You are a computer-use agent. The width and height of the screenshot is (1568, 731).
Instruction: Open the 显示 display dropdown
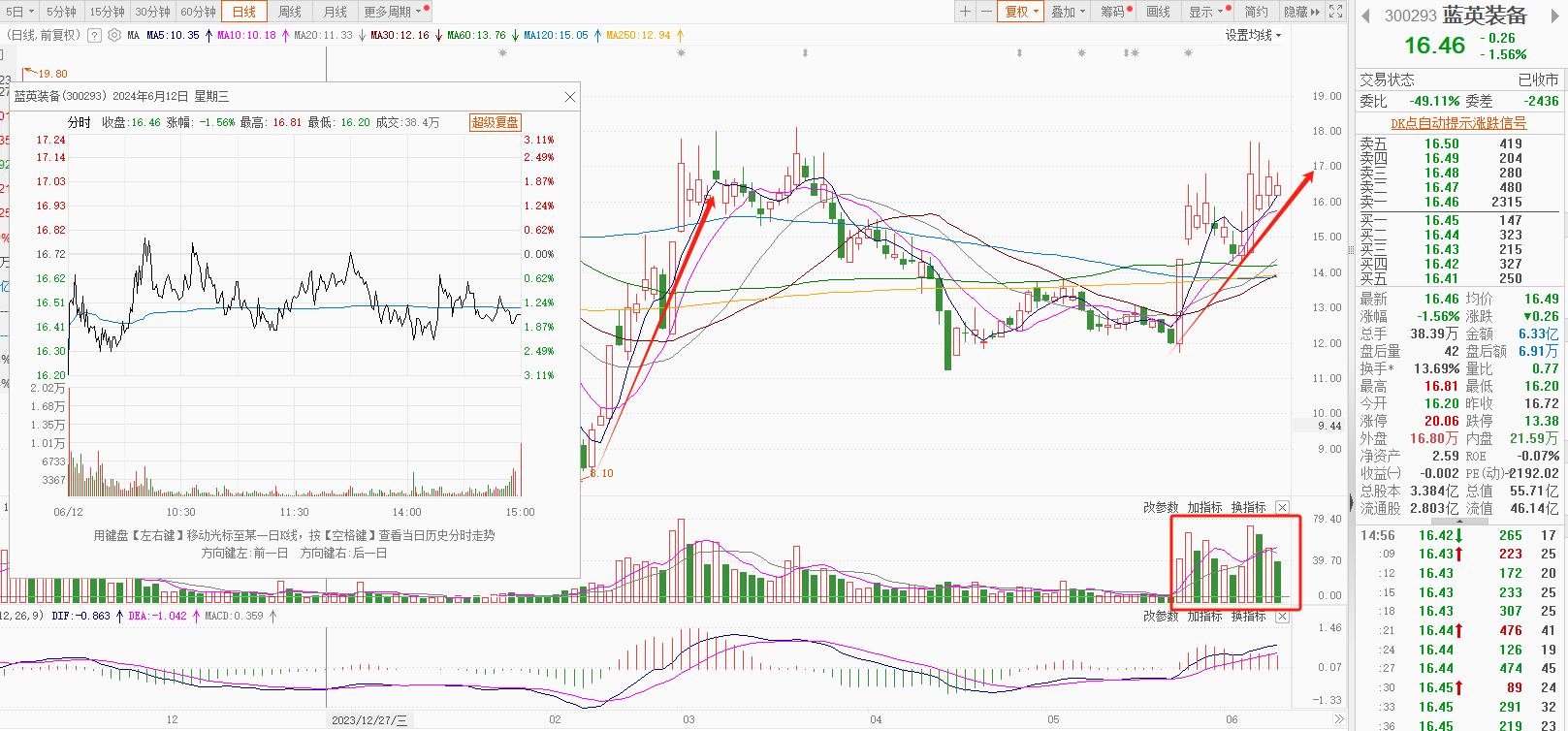point(1207,12)
